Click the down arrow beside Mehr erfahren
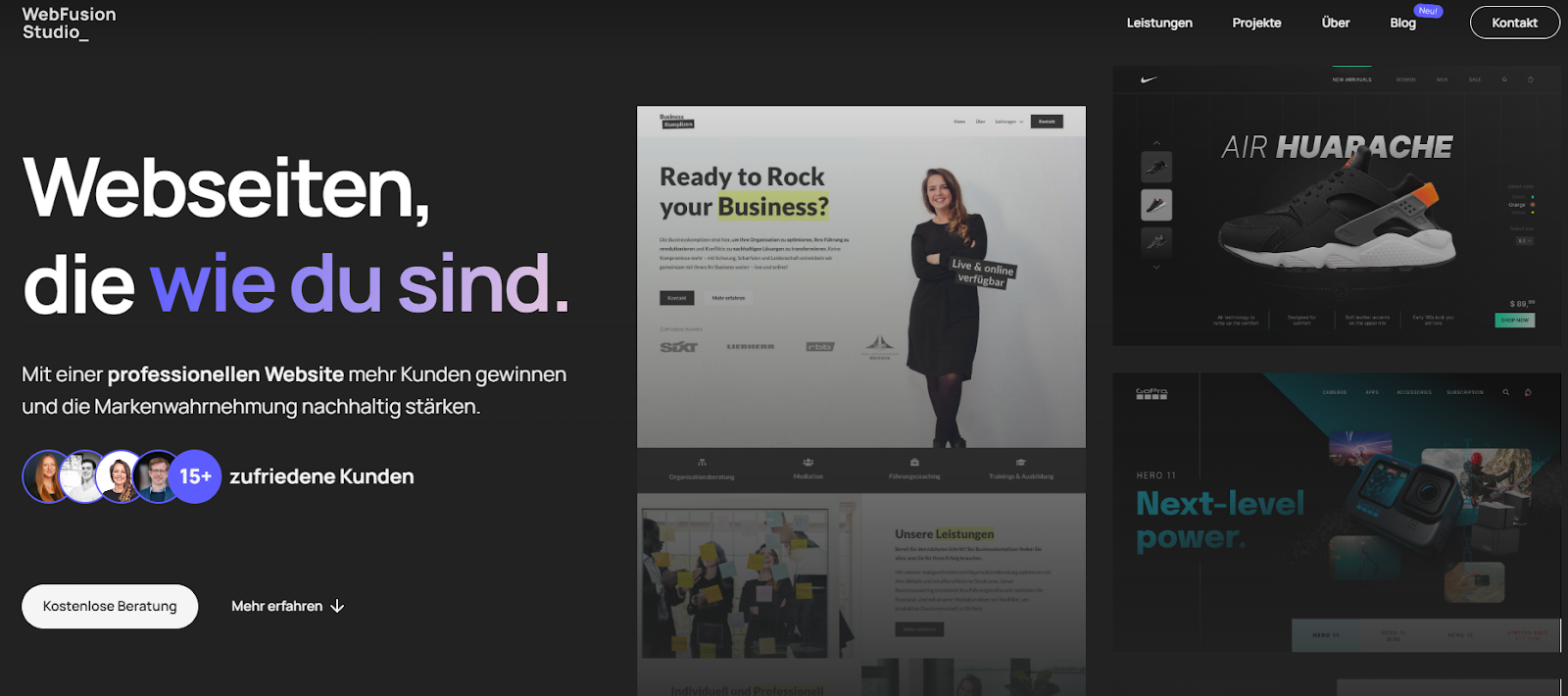1568x696 pixels. point(337,606)
